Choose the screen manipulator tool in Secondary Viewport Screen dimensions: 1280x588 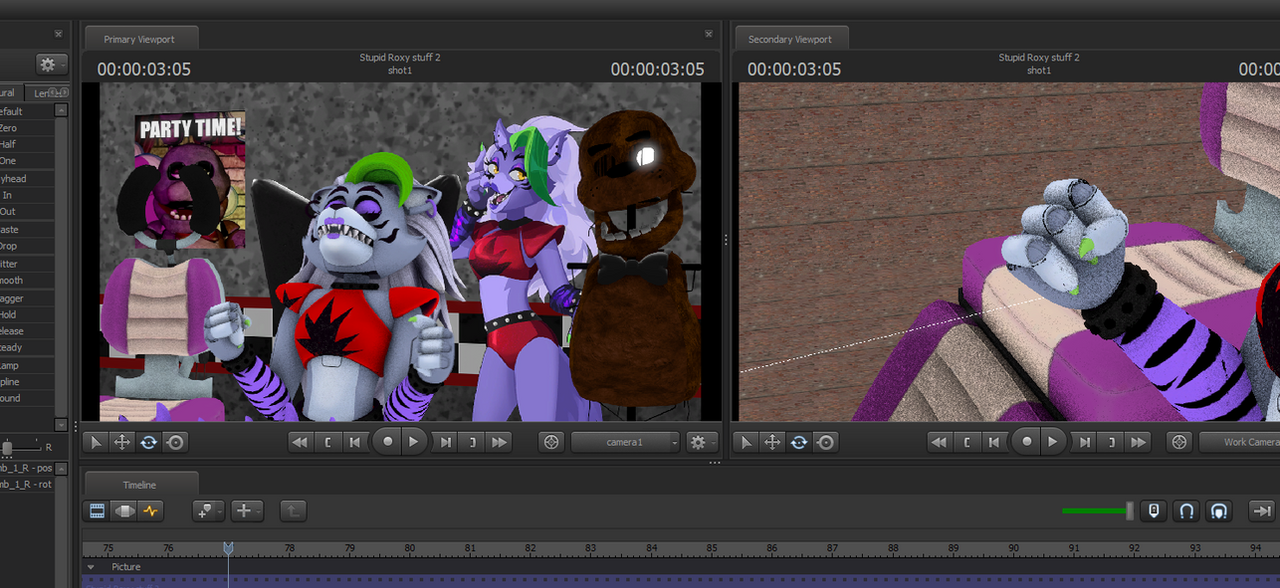(825, 441)
